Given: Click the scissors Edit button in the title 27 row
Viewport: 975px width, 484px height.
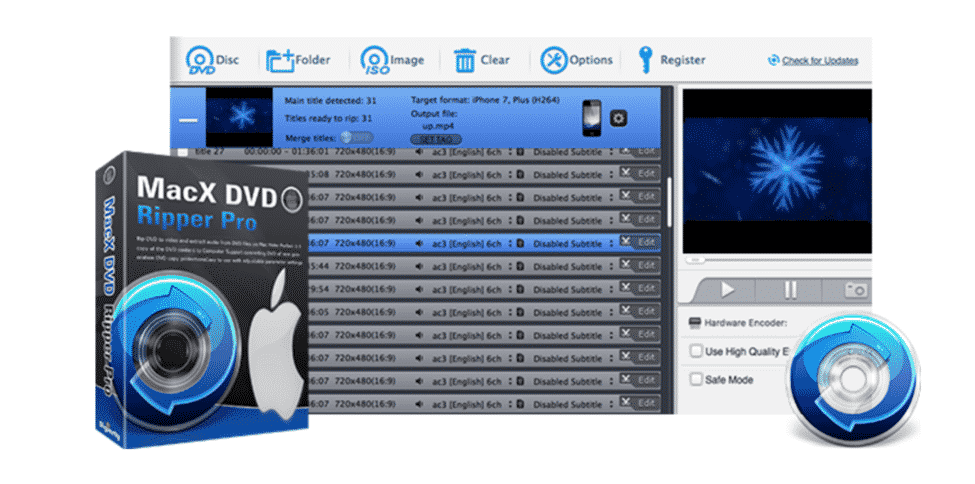Looking at the screenshot, I should pos(640,152).
